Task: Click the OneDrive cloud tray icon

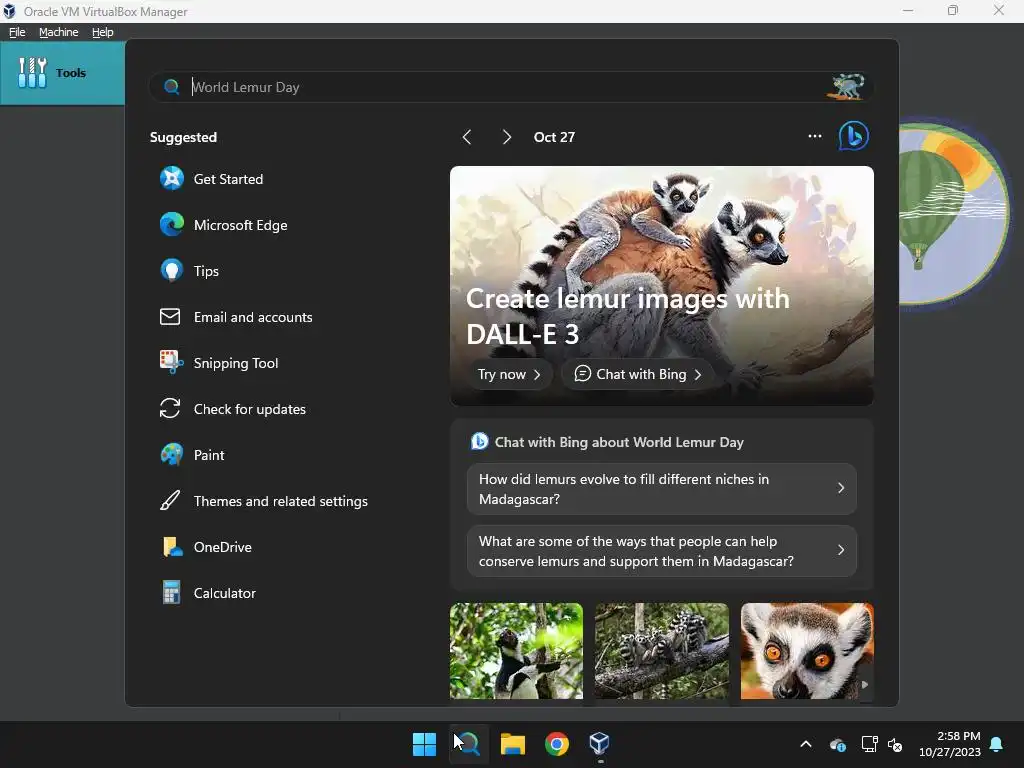Action: 838,744
